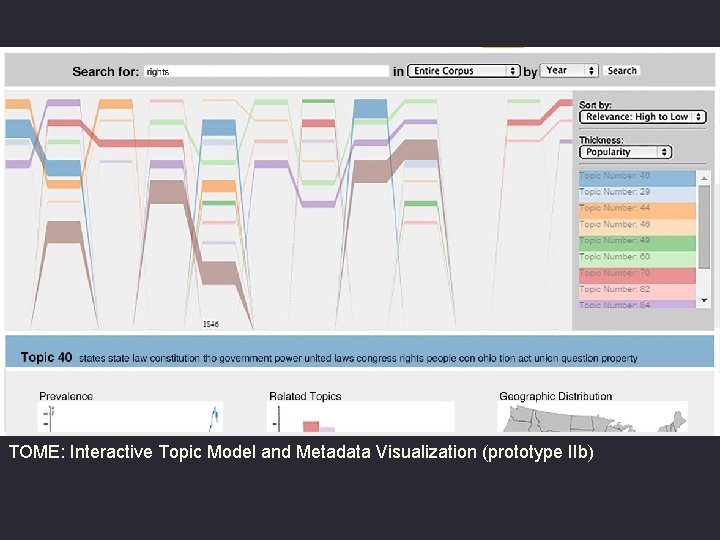Select Topic Number: 84 in list
Viewport: 720px width, 540px height.
[x=637, y=304]
